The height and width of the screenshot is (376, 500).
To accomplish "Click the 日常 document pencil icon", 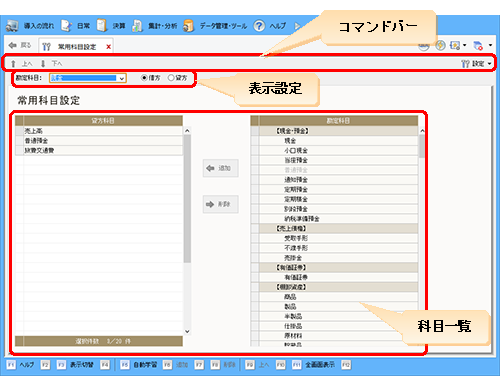I will (67, 26).
